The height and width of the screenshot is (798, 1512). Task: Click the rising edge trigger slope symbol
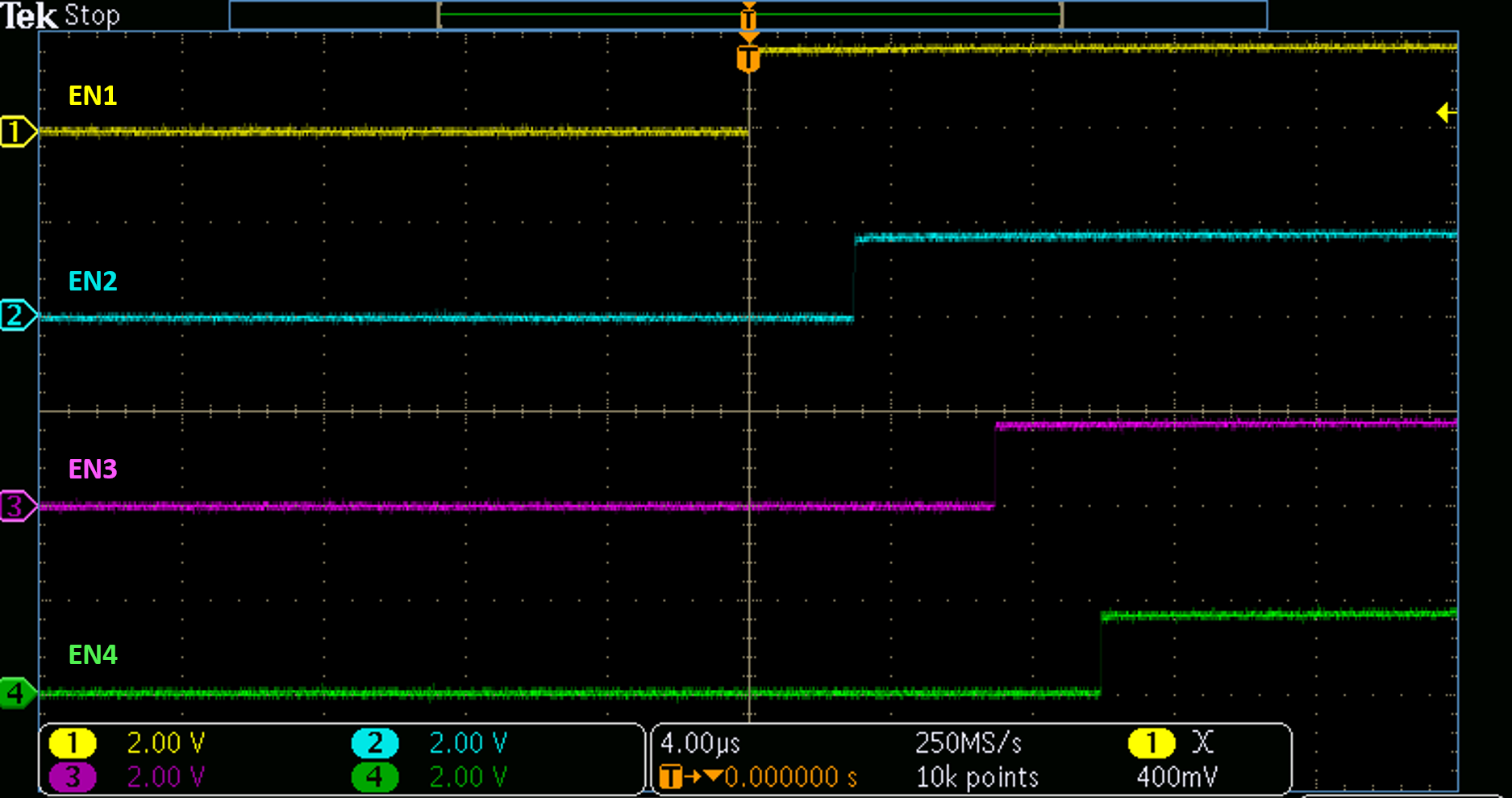coord(1202,742)
